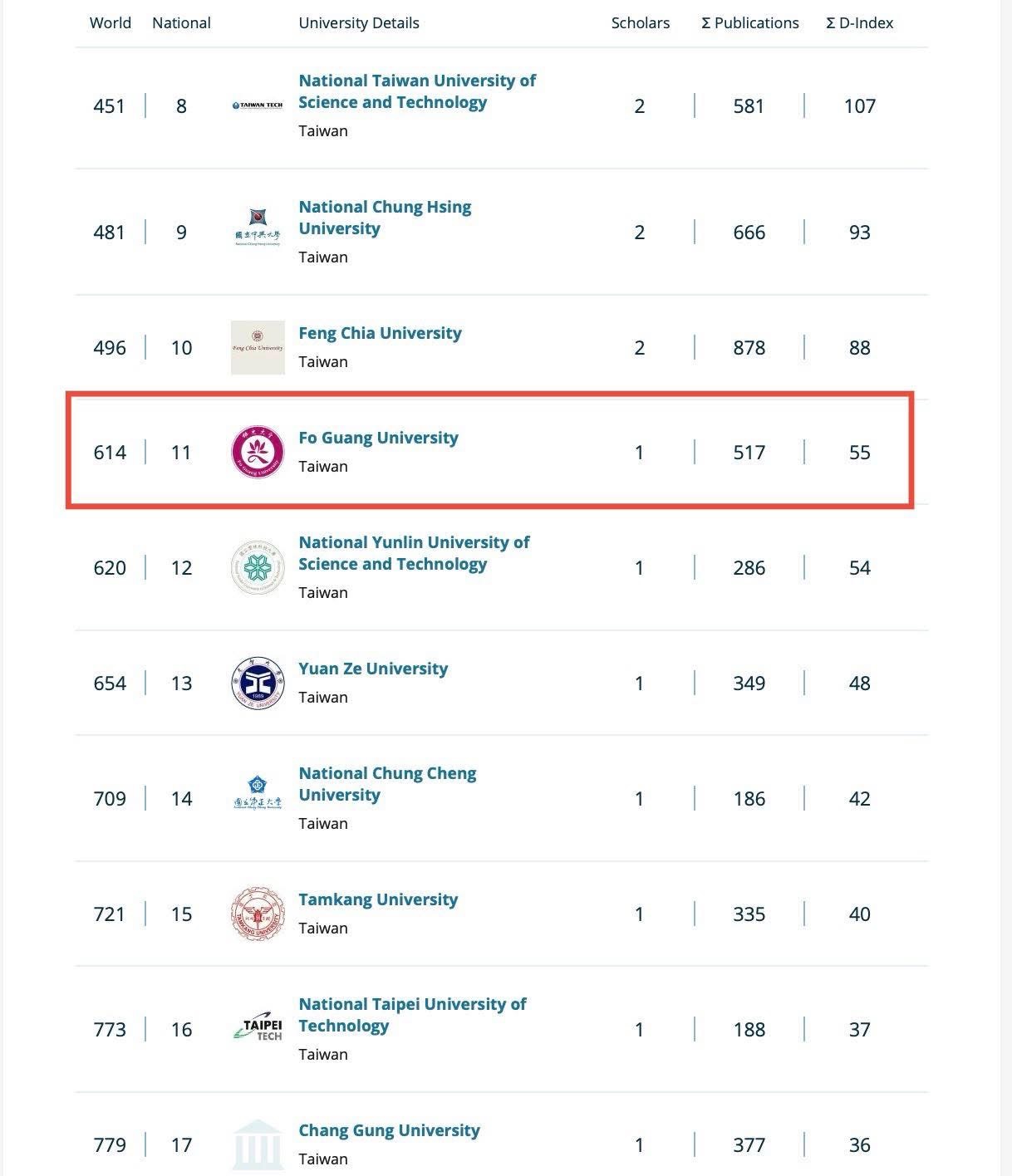The width and height of the screenshot is (1012, 1176).
Task: Click D-Index value 55
Action: click(860, 453)
